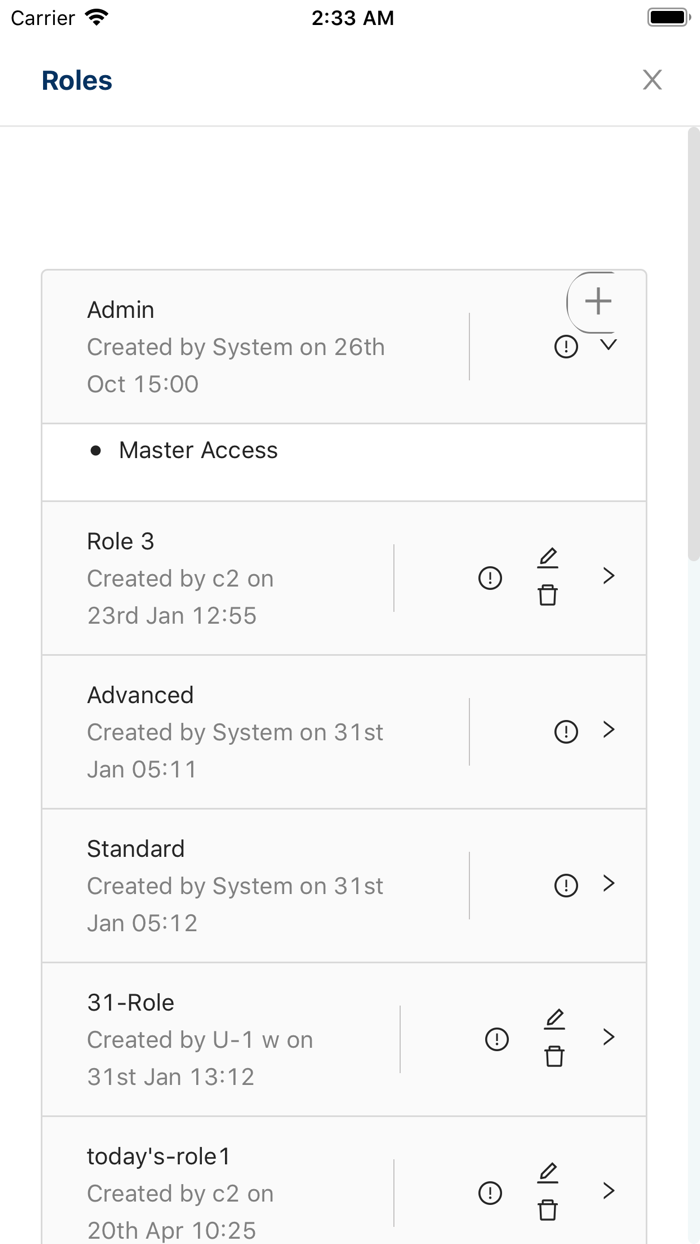Edit the 31-Role using the pencil icon

pos(555,1018)
